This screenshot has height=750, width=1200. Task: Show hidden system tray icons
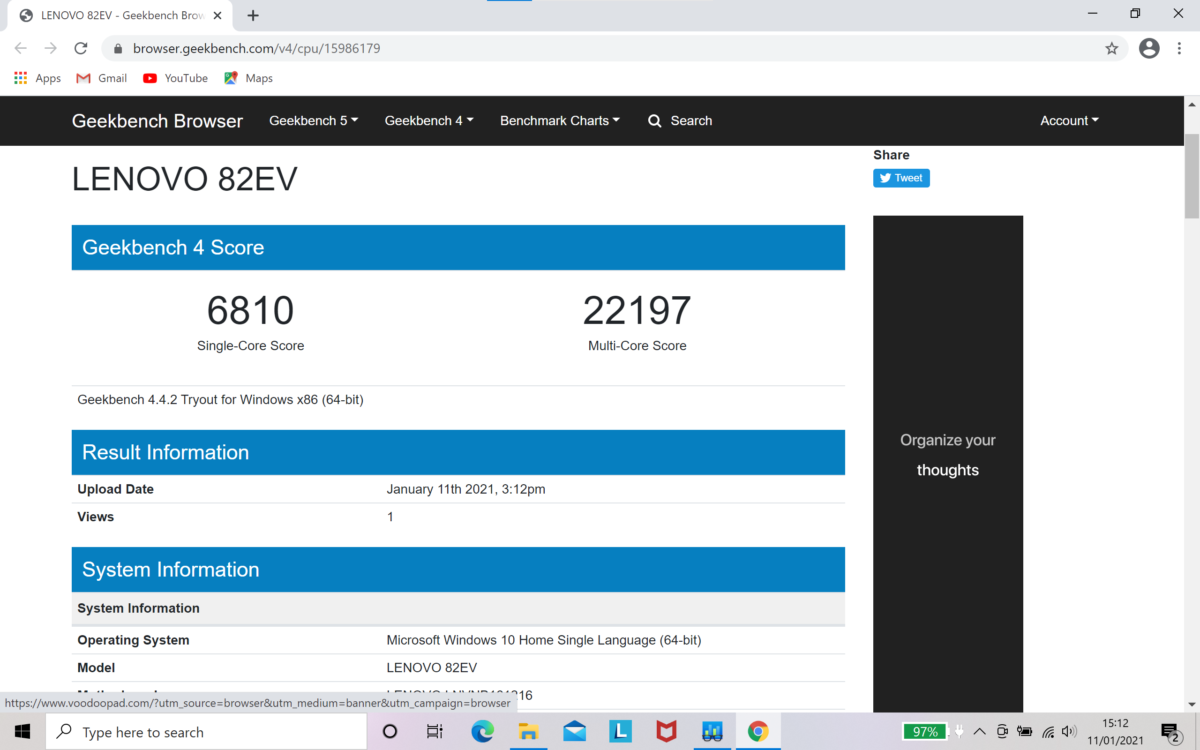click(x=979, y=732)
